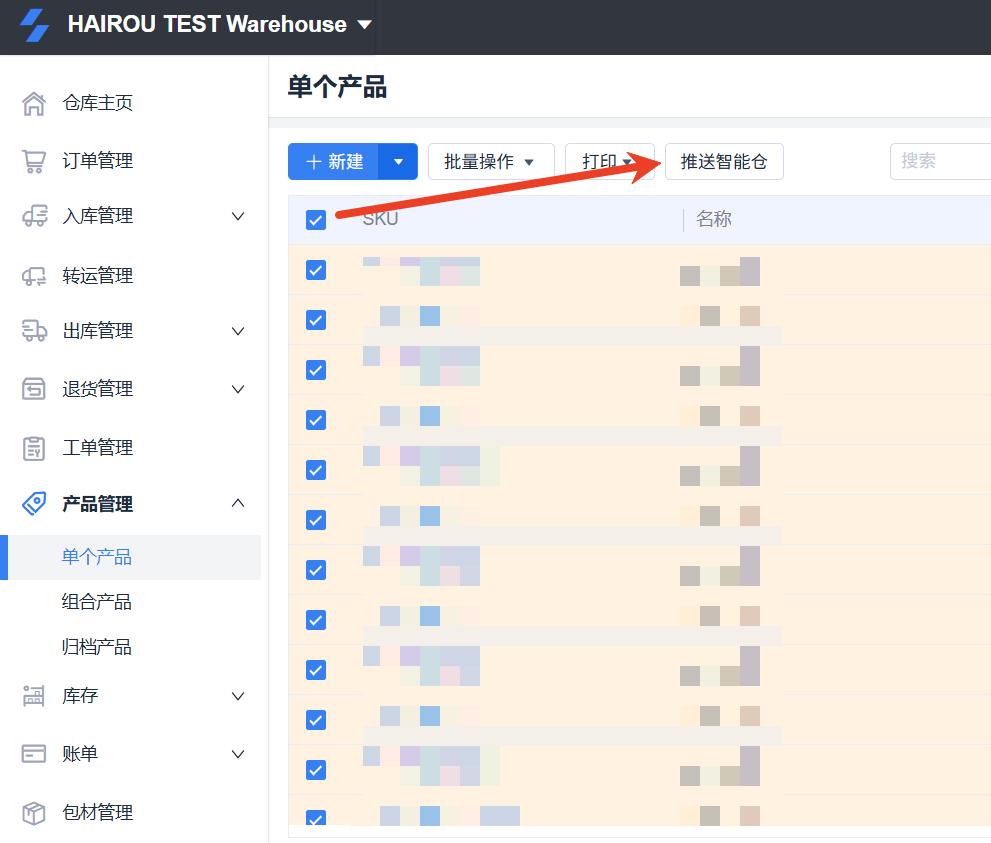Open the dropdown arrow beside 新建 button
This screenshot has width=991, height=843.
399,162
